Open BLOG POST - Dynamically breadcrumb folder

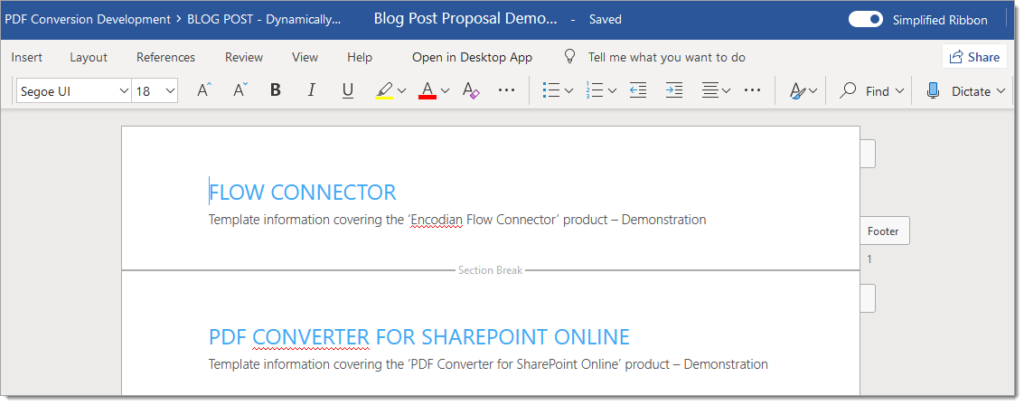[264, 19]
